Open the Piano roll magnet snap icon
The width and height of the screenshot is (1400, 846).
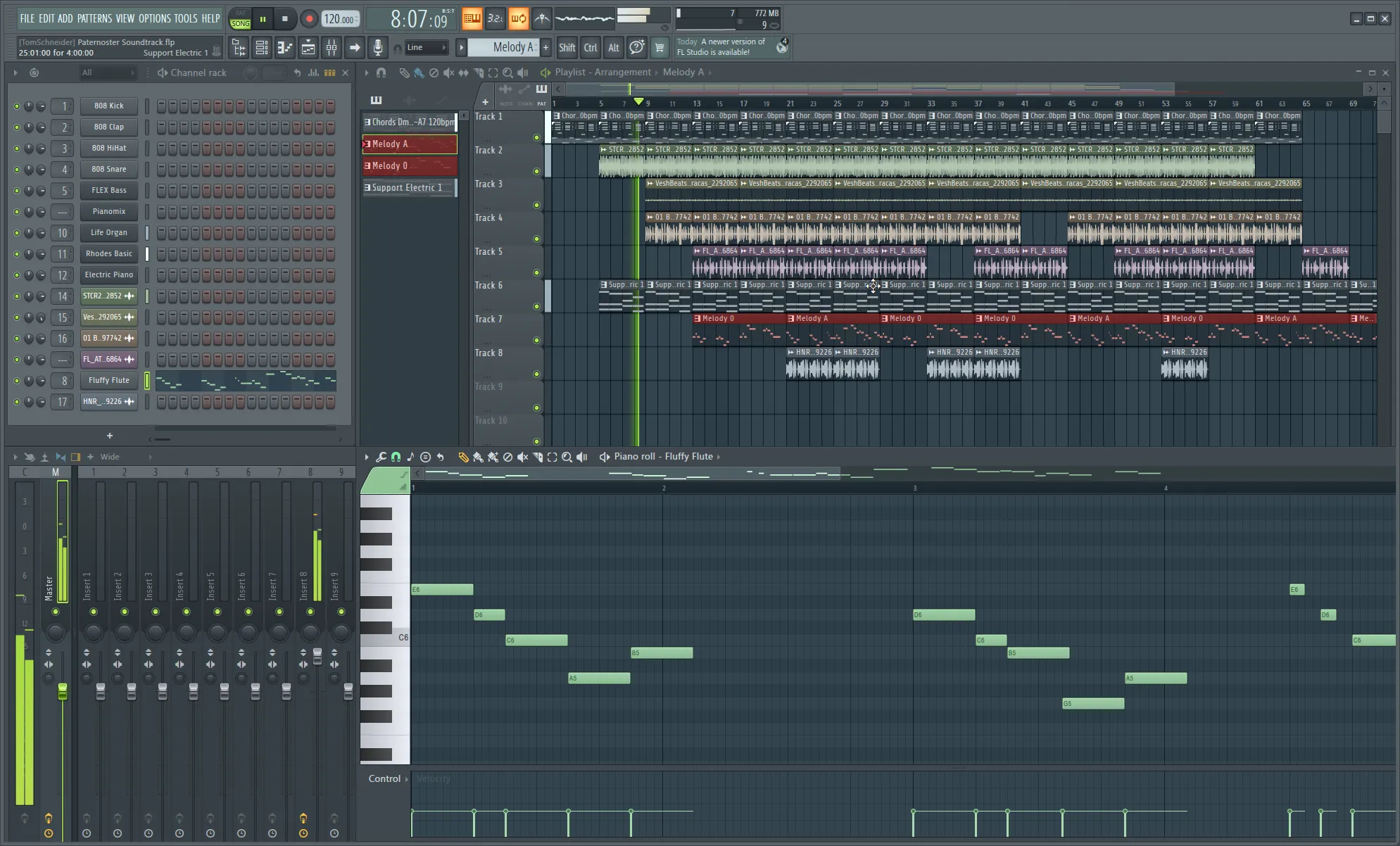395,456
